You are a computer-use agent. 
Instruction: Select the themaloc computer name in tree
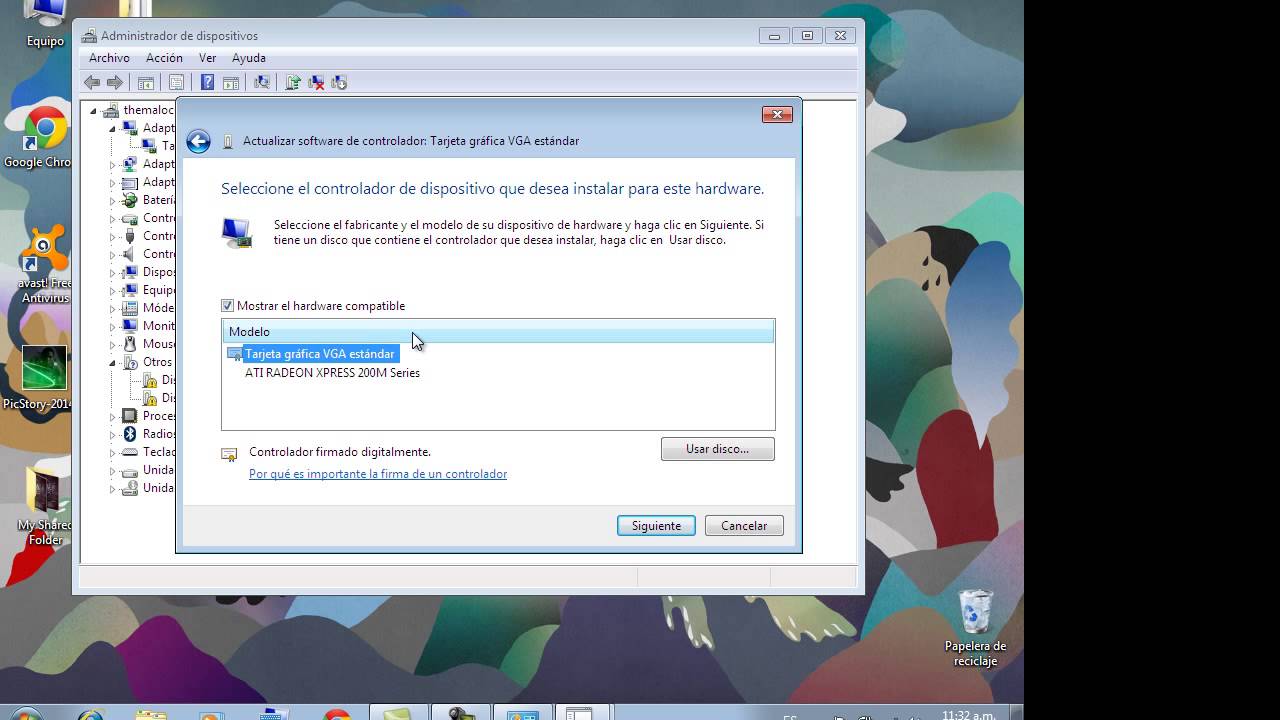[149, 110]
